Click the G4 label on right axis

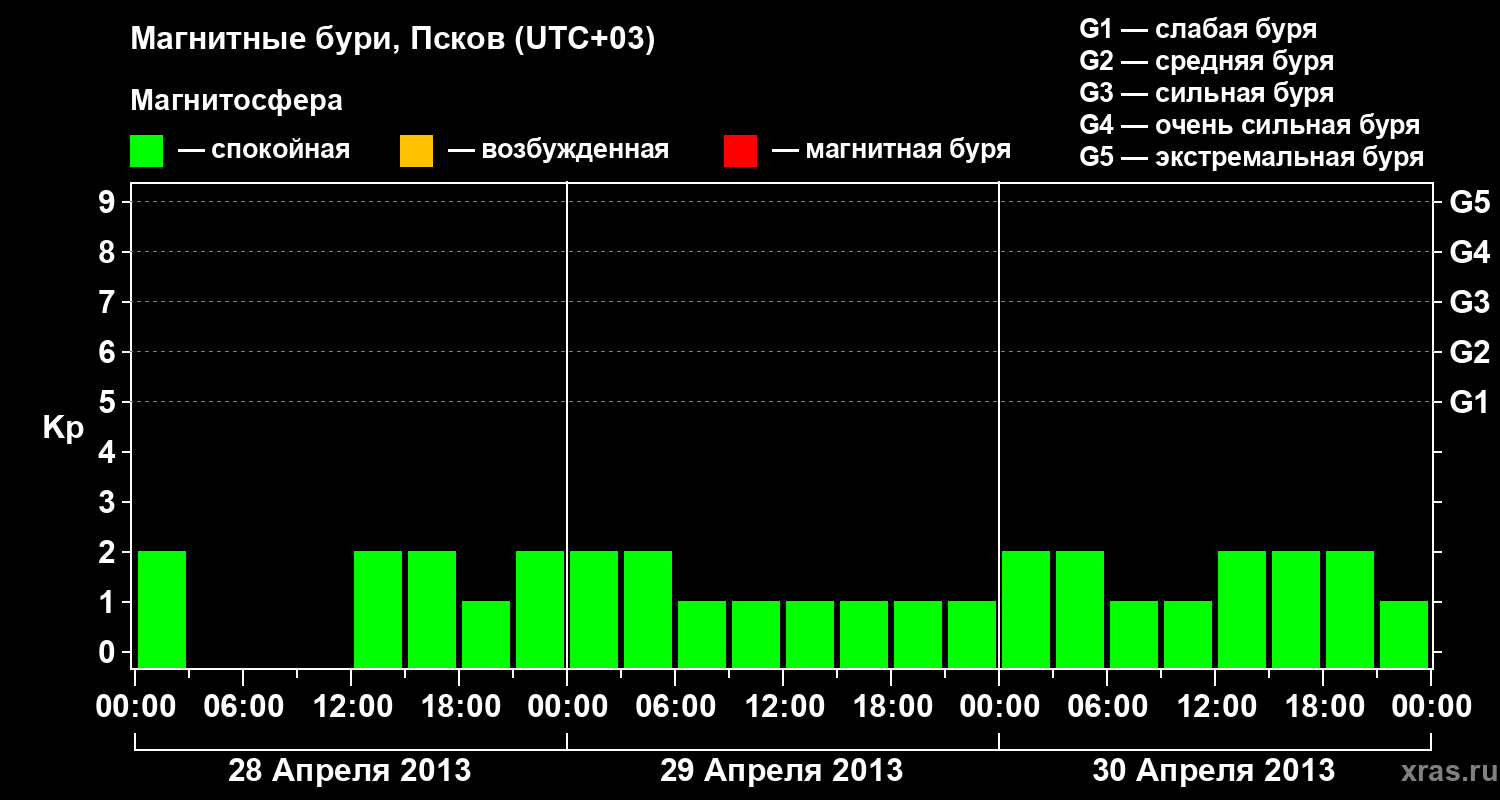1469,252
